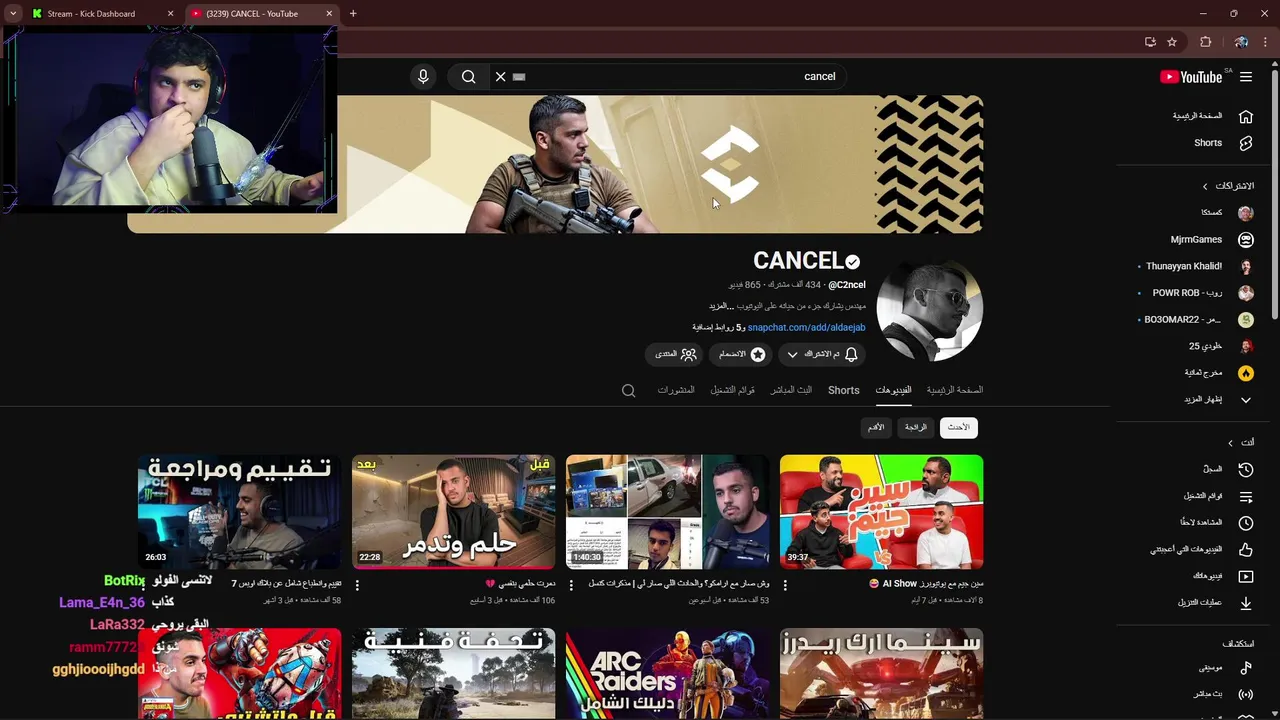This screenshot has width=1280, height=720.
Task: Click the الانضمام (Join) button
Action: [742, 355]
